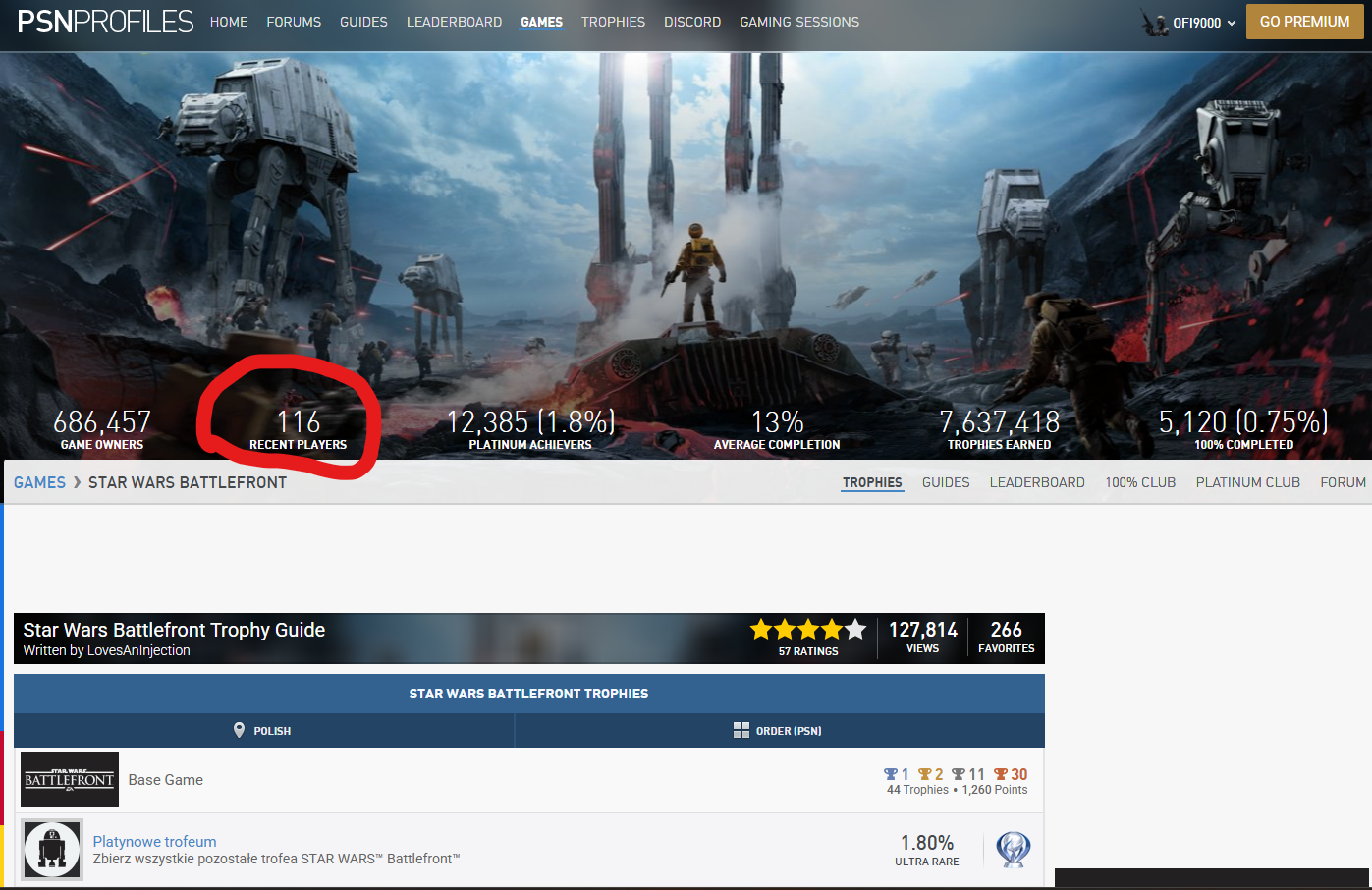Click the PSNProfiles logo

click(x=106, y=22)
